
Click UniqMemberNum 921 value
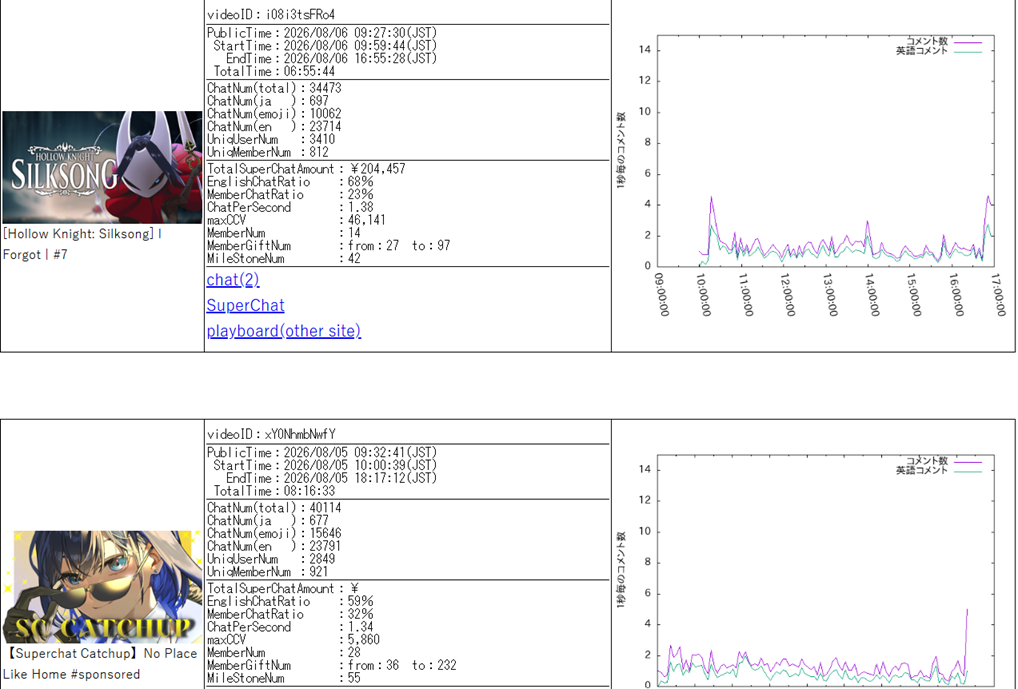click(319, 571)
